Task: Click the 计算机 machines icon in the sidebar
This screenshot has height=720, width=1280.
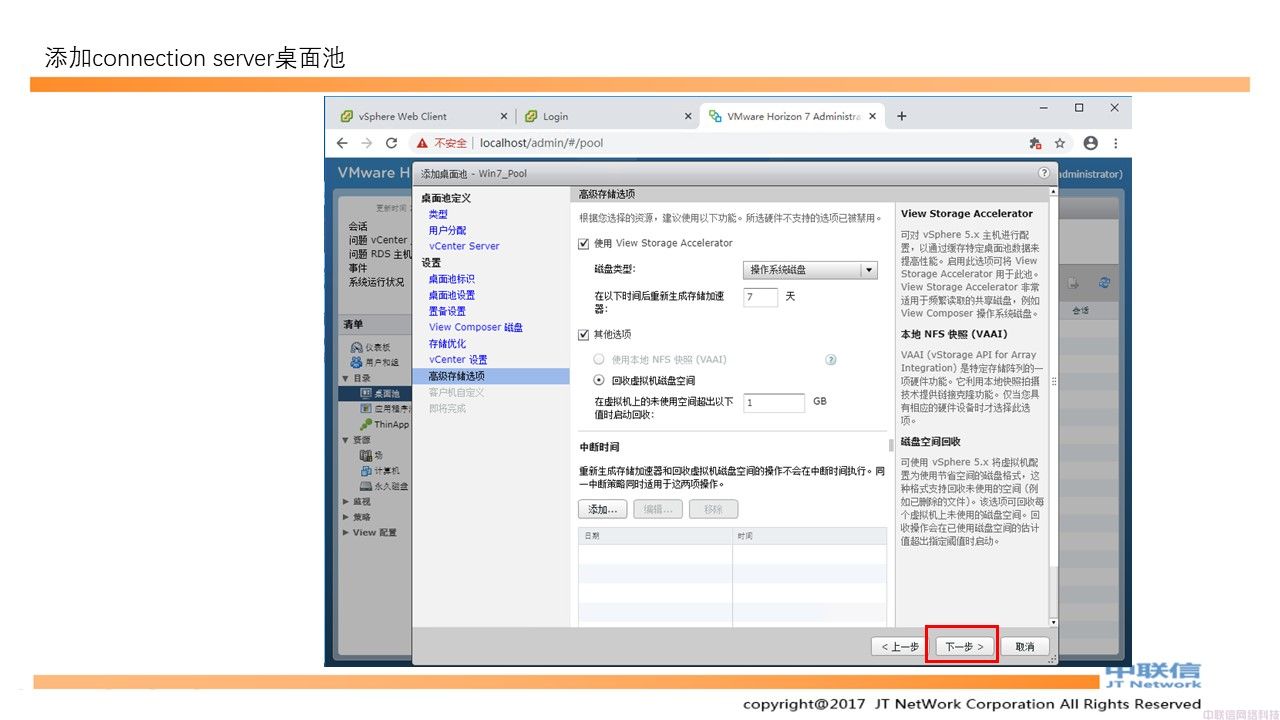Action: pyautogui.click(x=366, y=470)
